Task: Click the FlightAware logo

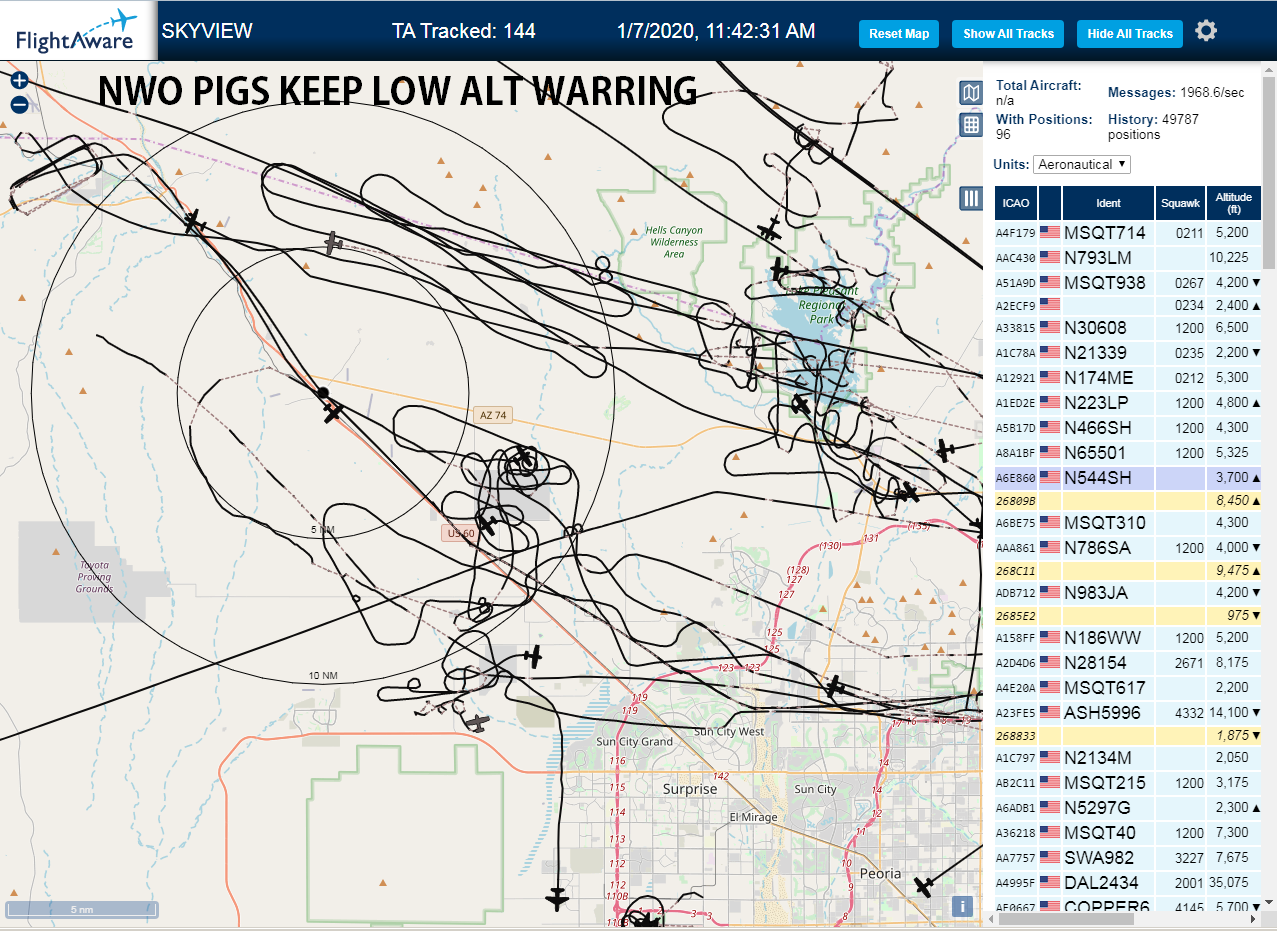Action: 77,31
